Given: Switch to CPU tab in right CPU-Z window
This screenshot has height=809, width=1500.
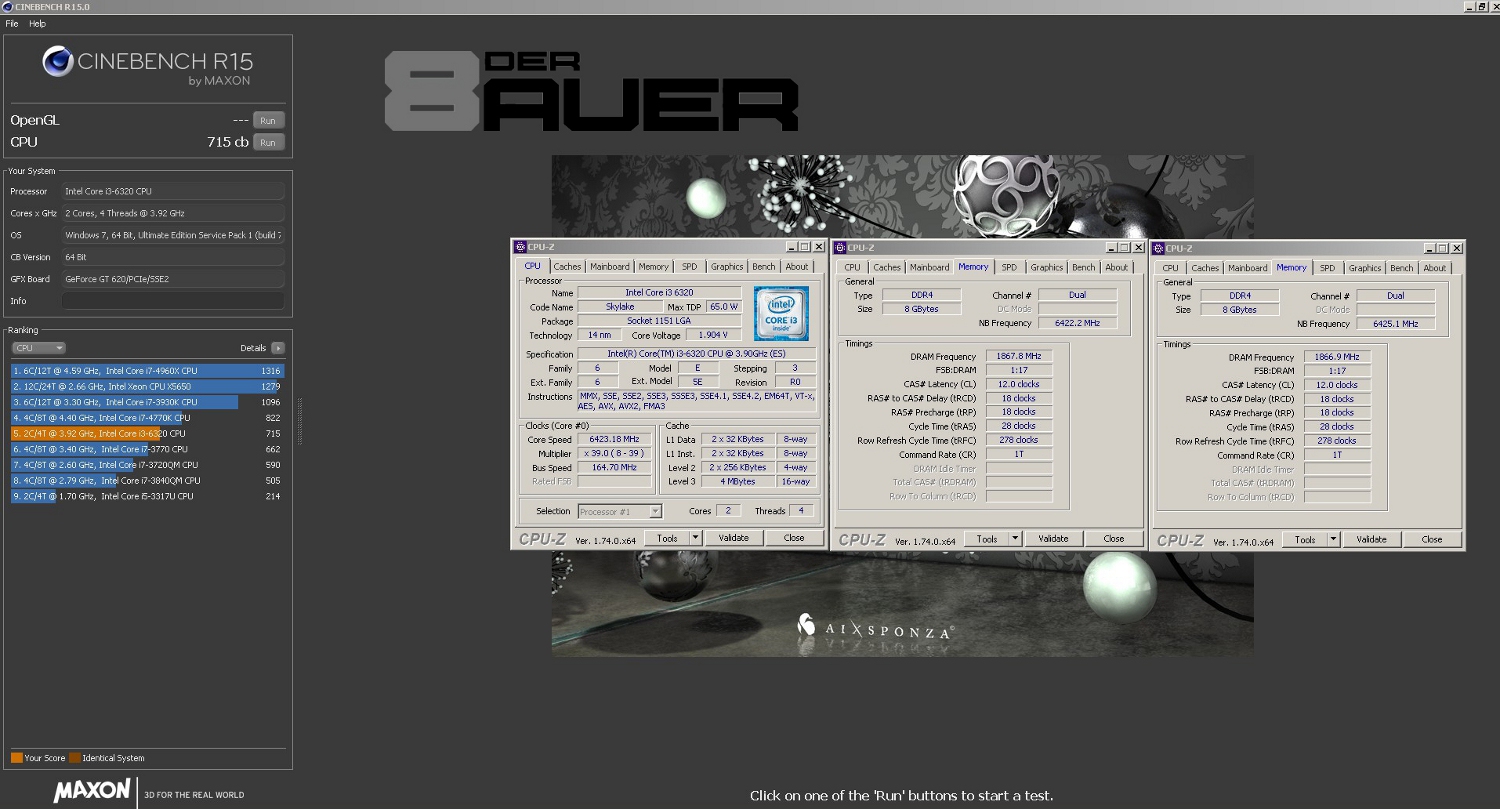Looking at the screenshot, I should (x=1170, y=268).
